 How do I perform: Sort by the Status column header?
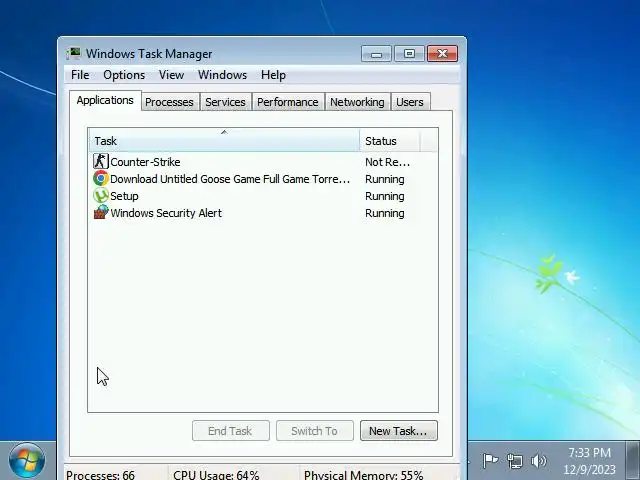pos(390,141)
